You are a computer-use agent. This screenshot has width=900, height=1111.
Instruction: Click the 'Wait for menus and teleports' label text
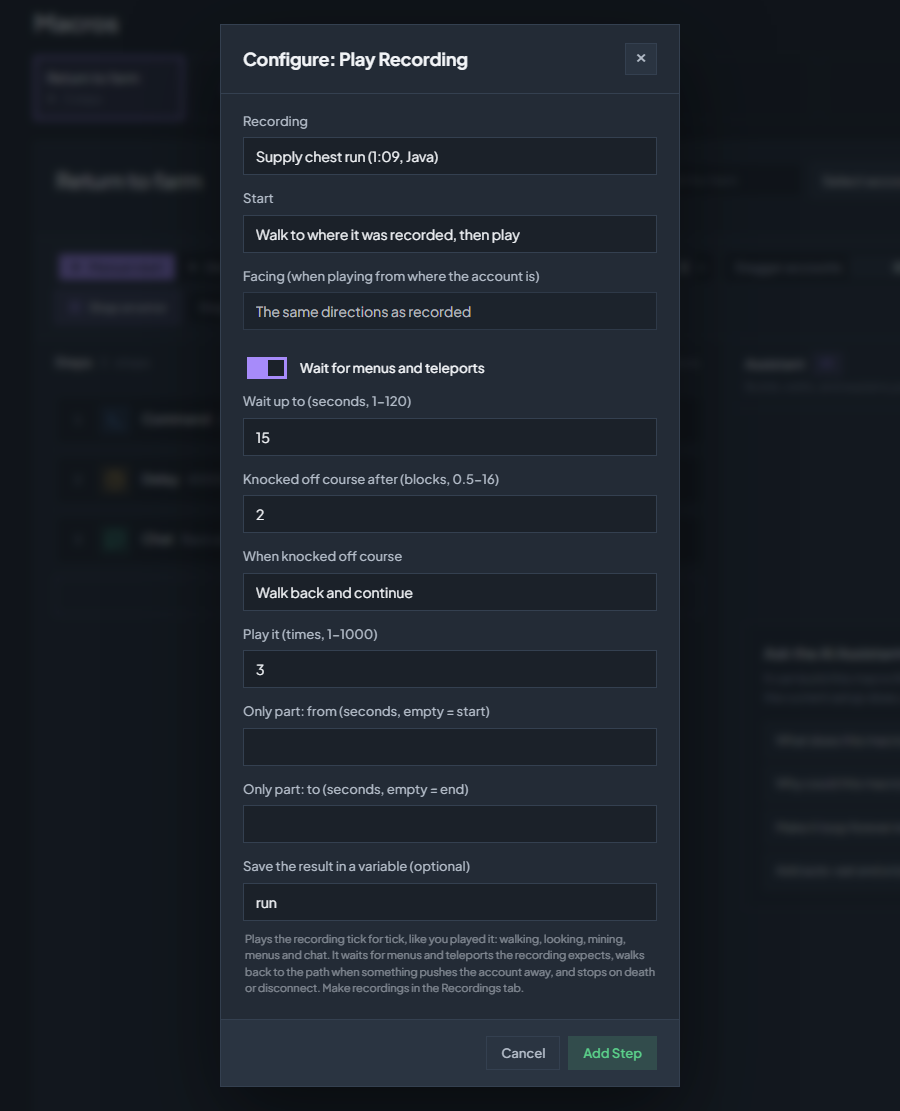click(392, 368)
